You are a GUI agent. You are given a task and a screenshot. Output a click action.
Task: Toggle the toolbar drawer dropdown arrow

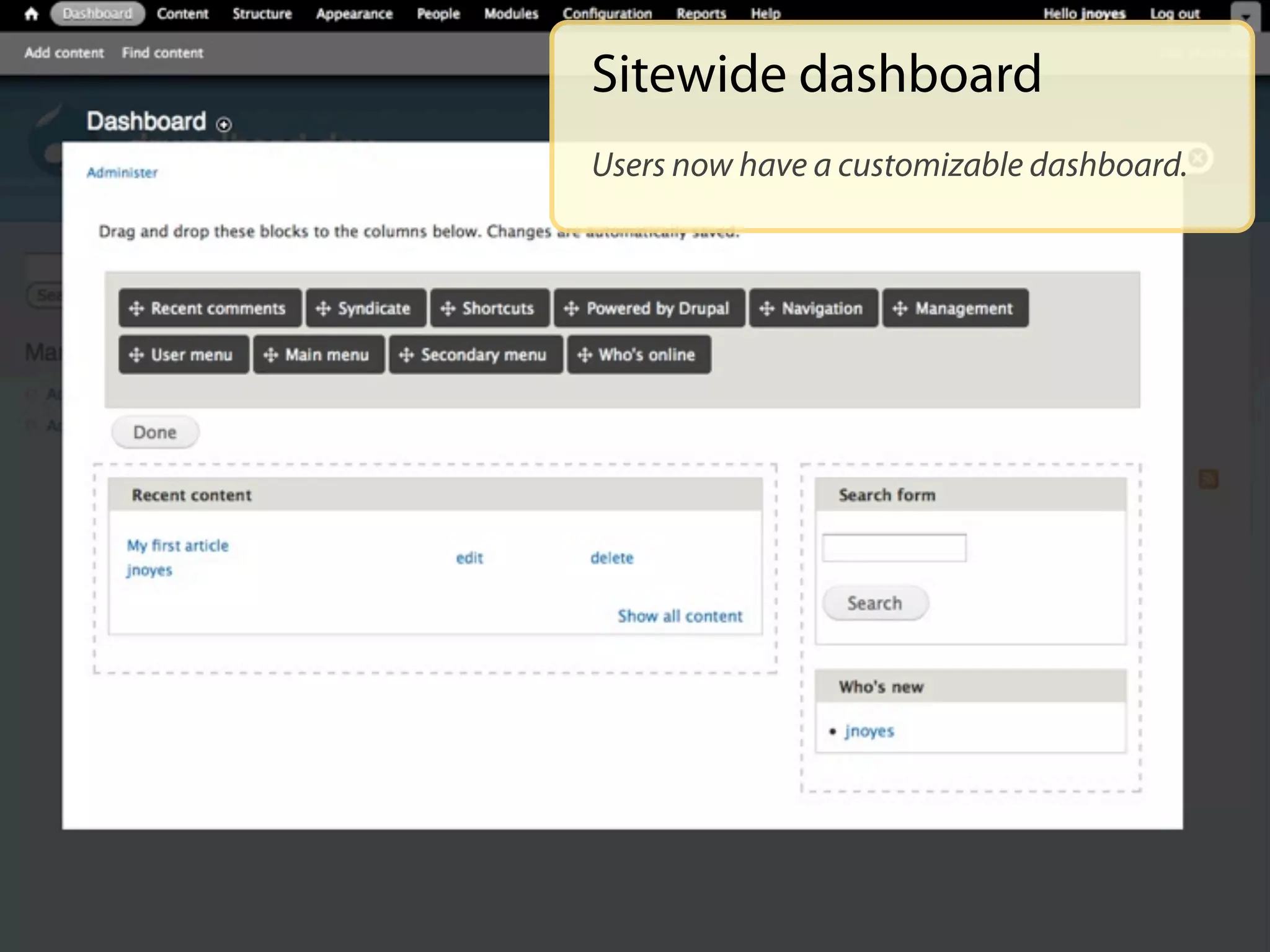coord(1245,15)
